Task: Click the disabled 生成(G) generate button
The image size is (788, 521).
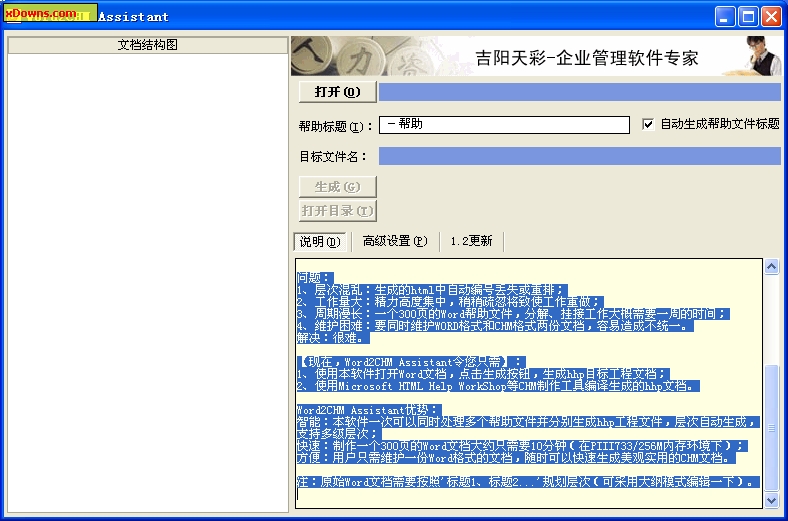Action: pos(337,187)
